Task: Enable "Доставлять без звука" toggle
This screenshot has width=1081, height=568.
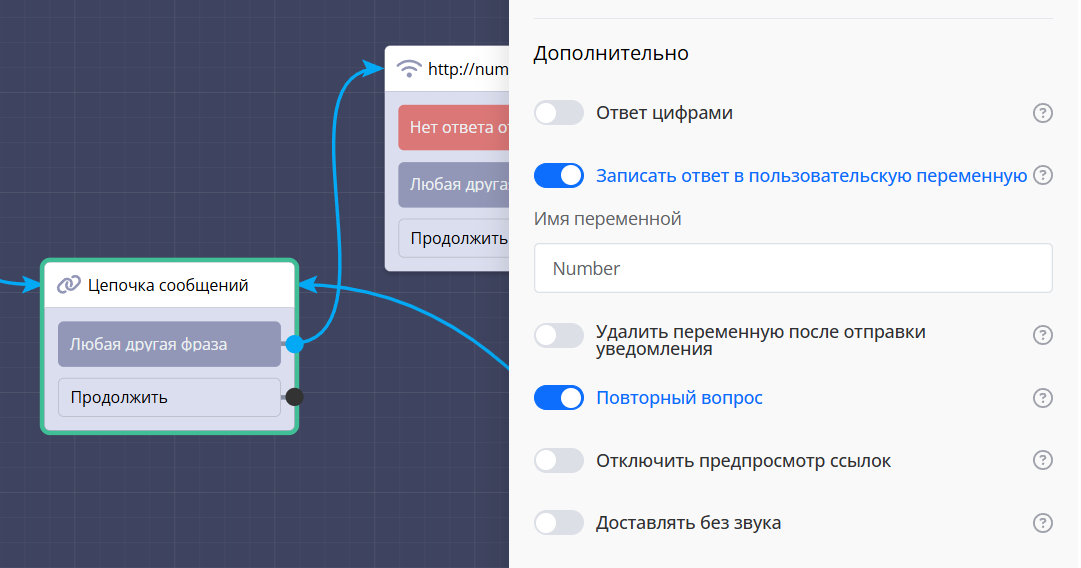Action: [558, 523]
